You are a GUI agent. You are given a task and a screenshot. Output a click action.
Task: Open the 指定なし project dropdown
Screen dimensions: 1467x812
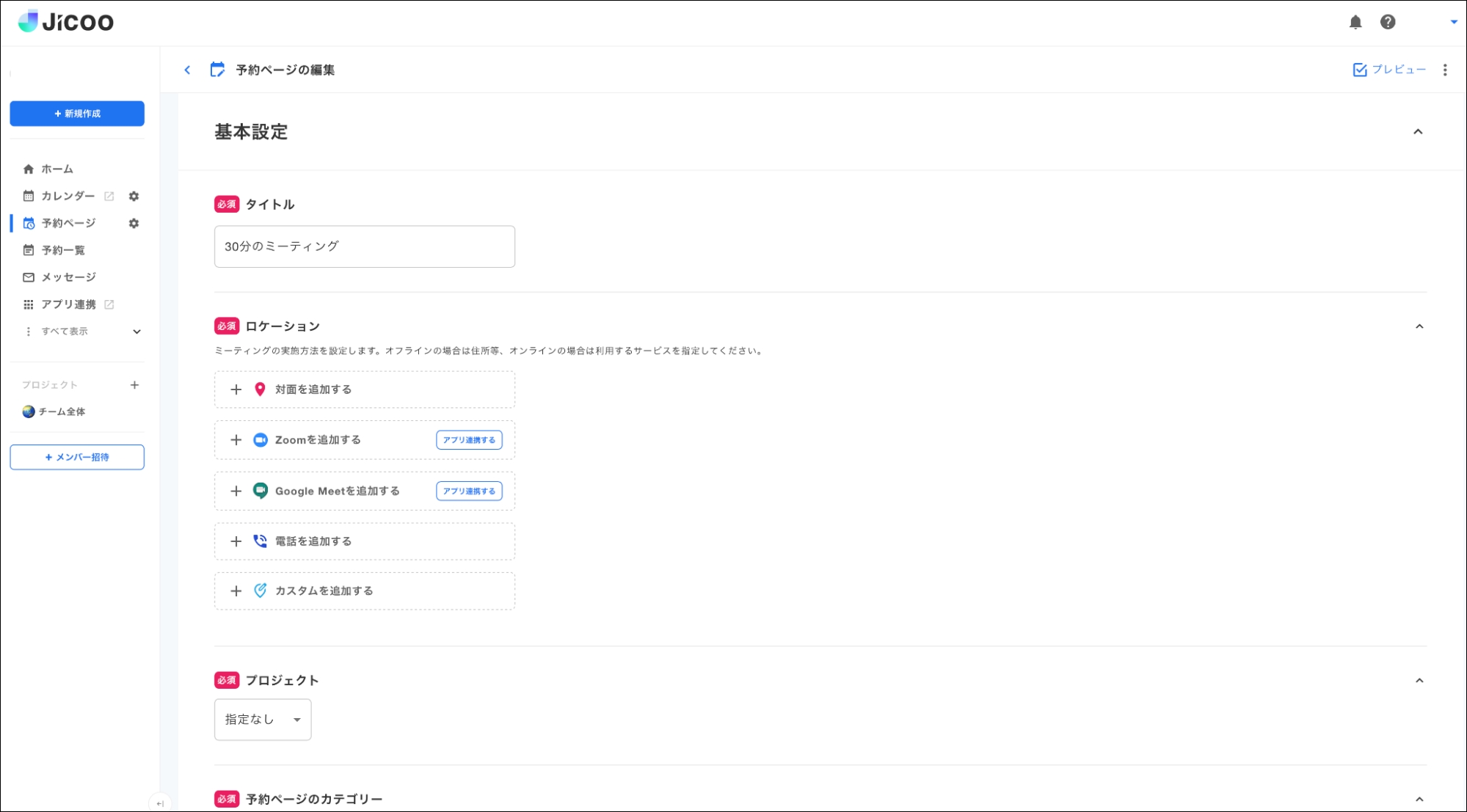pos(263,720)
